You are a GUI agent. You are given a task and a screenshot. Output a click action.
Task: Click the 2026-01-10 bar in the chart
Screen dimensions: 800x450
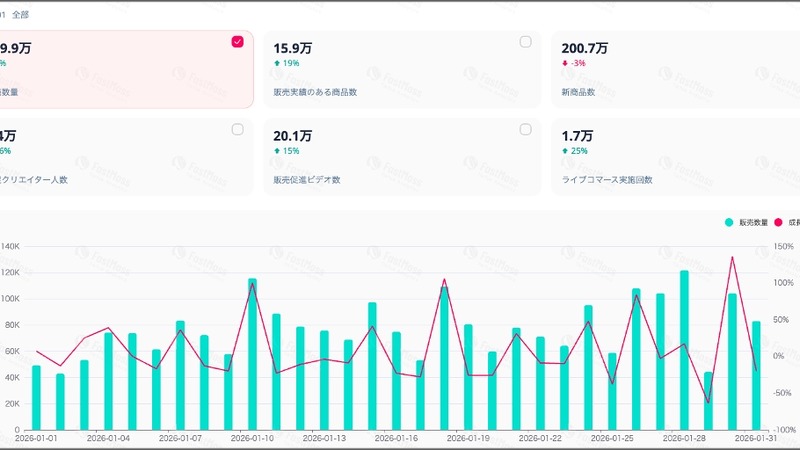point(252,354)
